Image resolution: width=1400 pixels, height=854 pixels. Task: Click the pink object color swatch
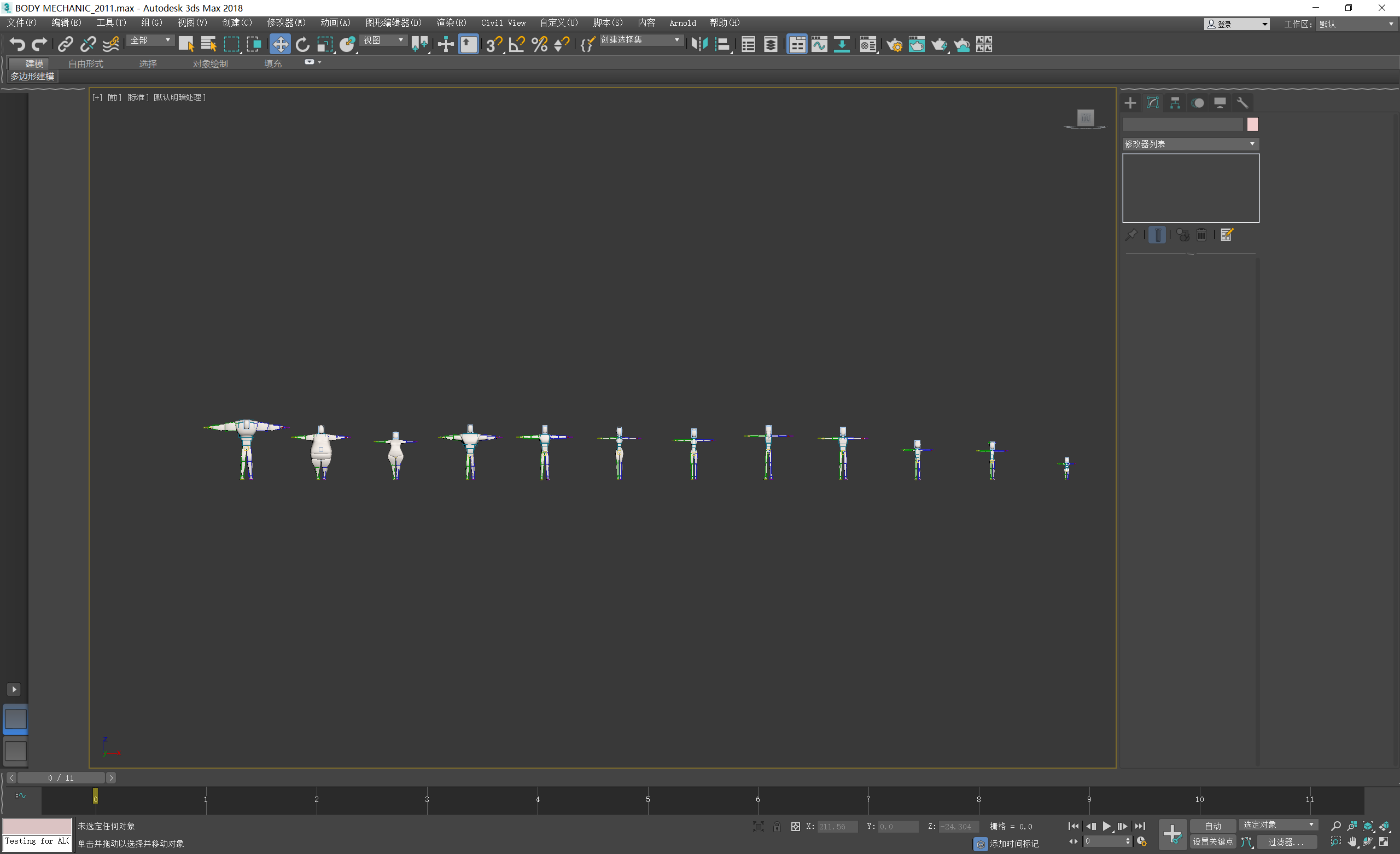click(1252, 124)
